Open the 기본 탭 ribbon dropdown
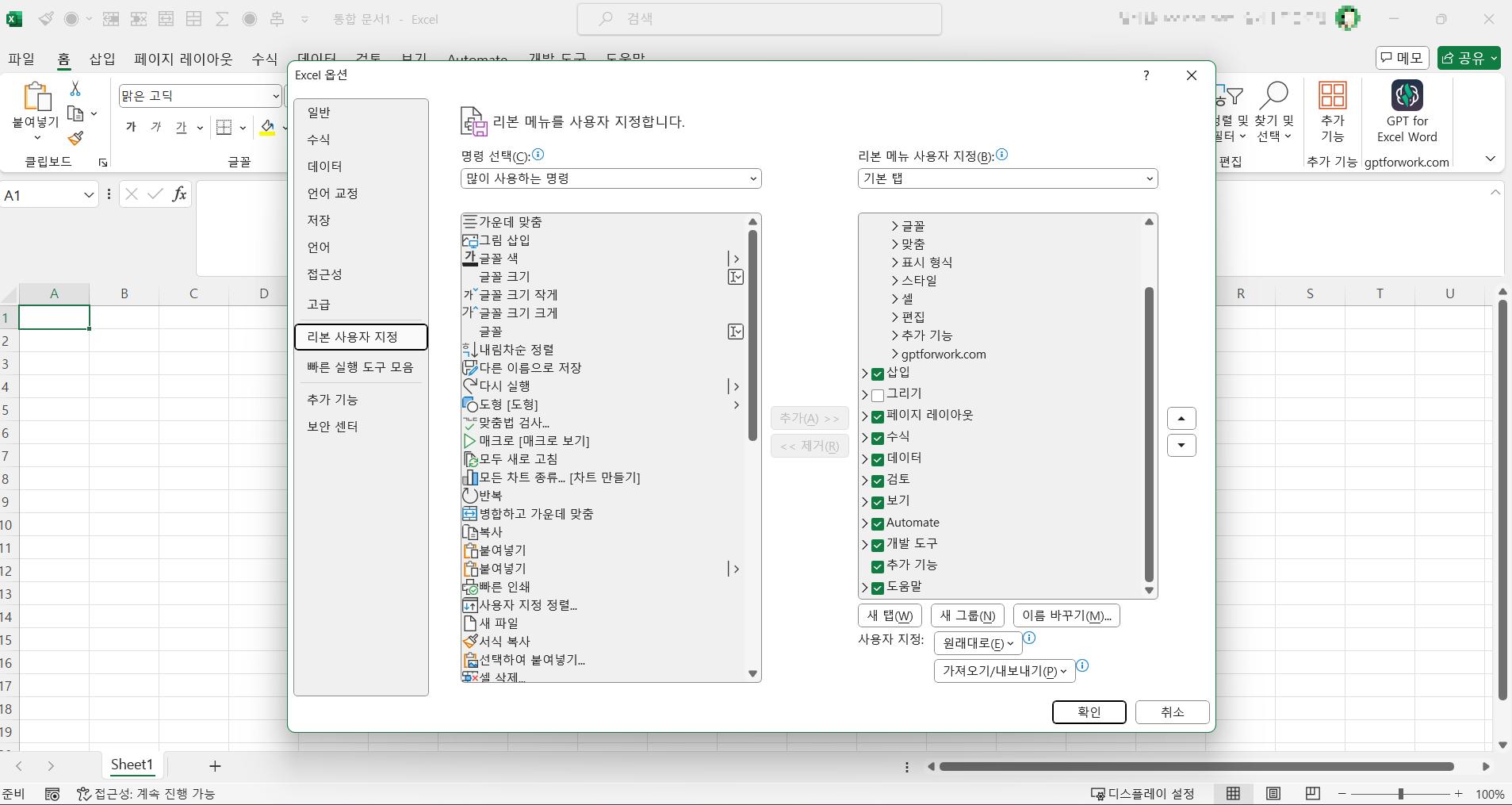 [1007, 178]
